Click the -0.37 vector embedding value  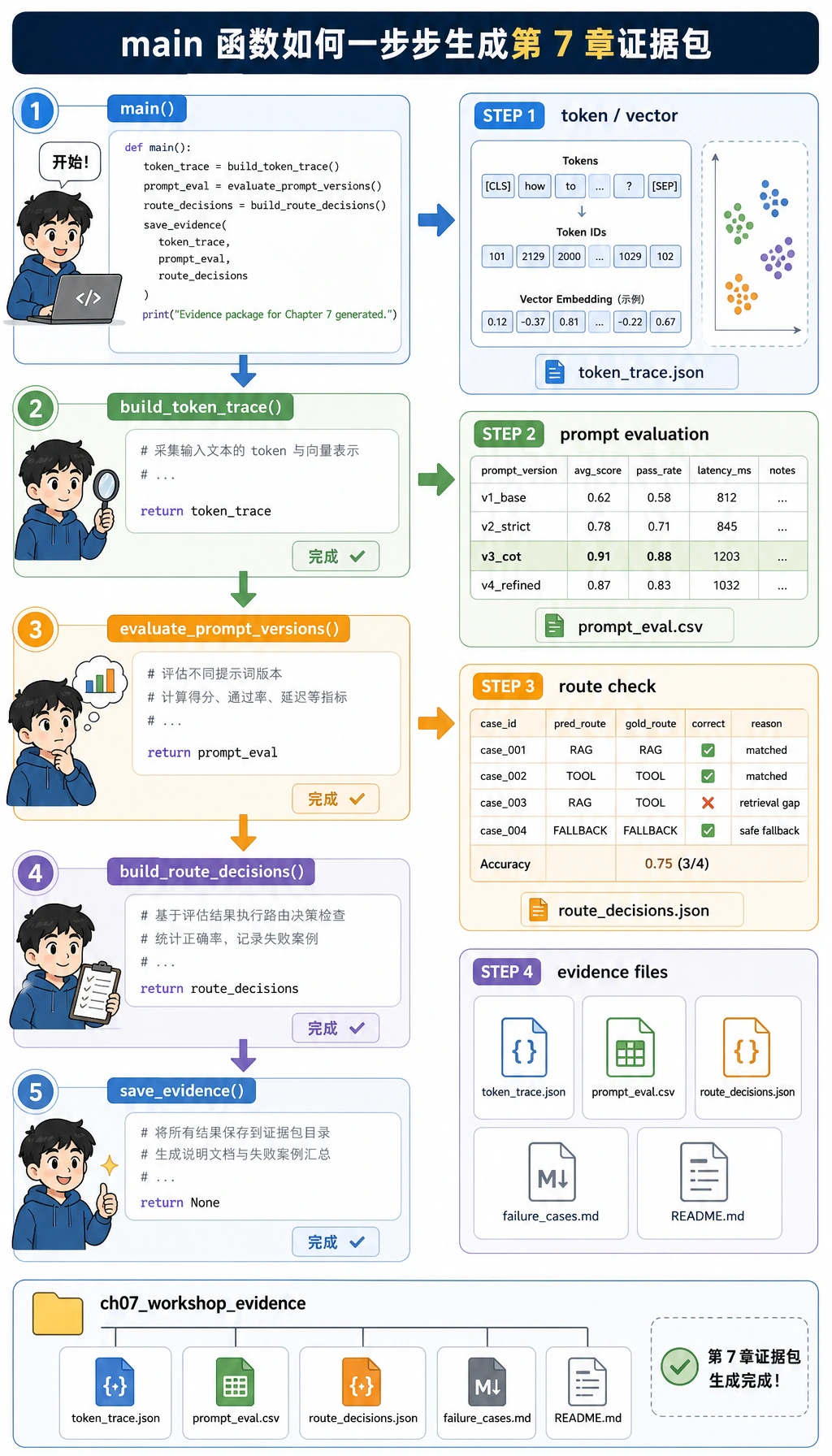coord(533,322)
